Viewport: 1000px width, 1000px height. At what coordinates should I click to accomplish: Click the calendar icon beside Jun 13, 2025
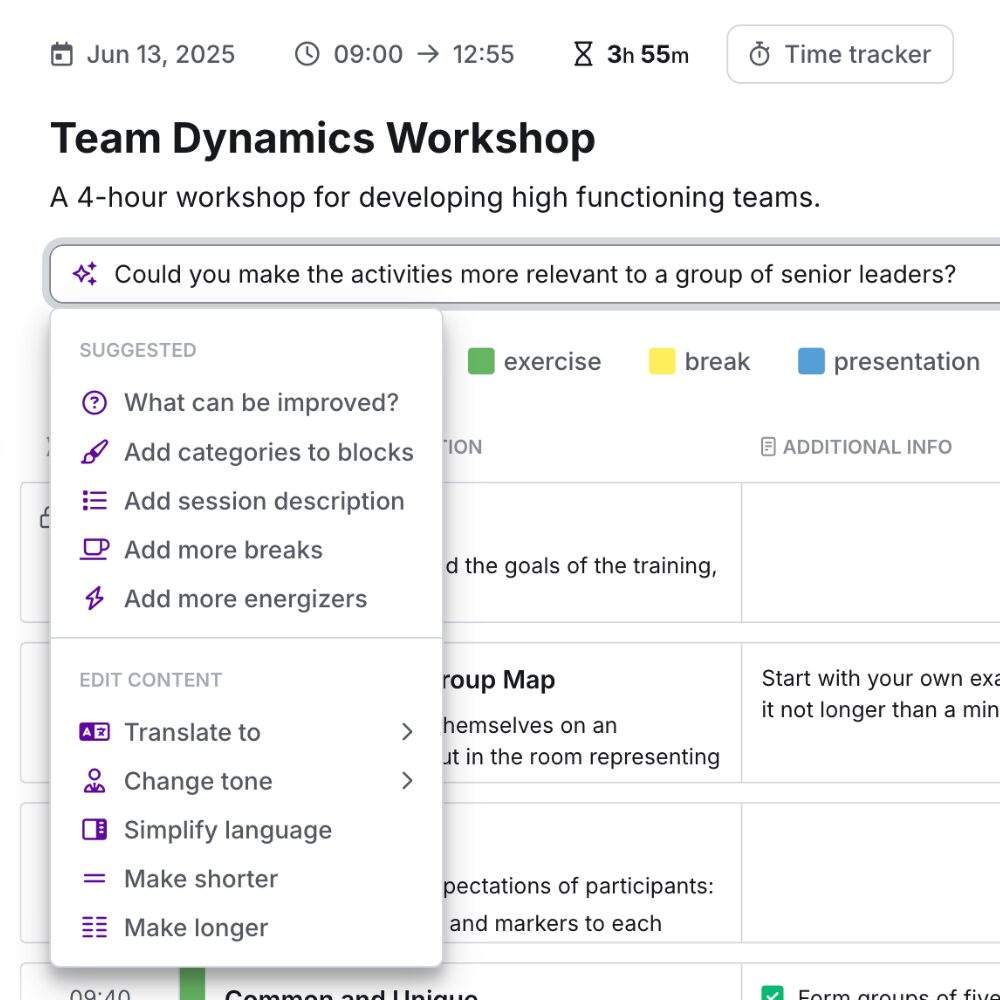pos(62,54)
